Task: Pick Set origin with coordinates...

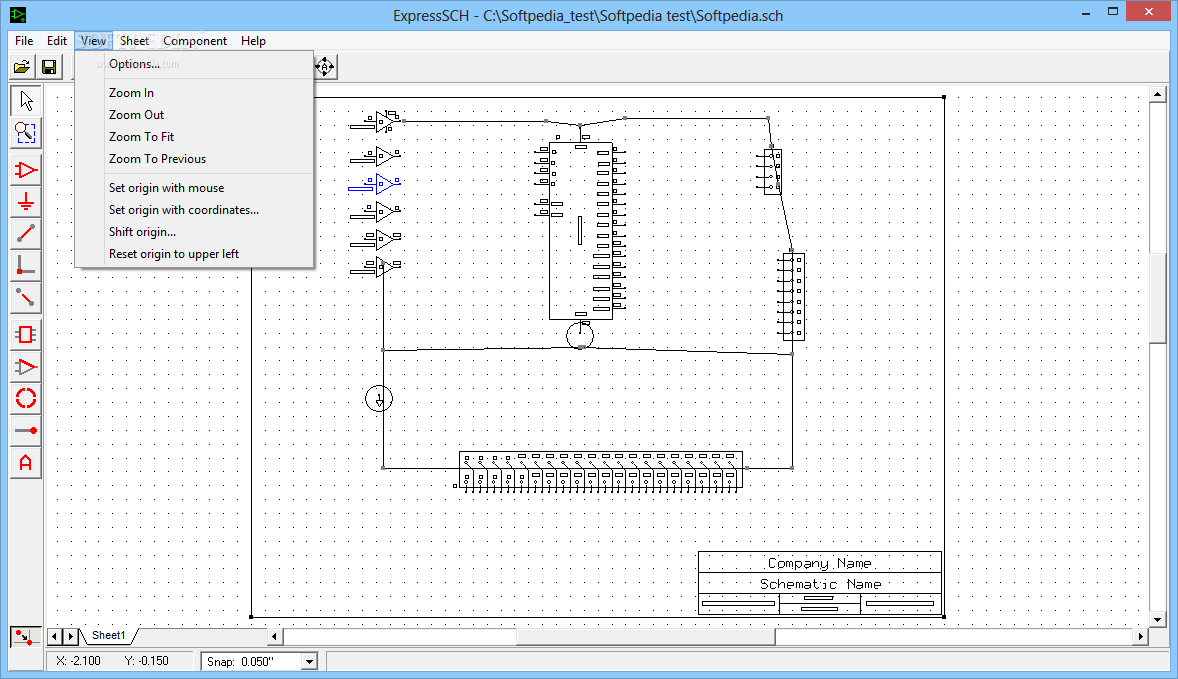Action: (194, 210)
